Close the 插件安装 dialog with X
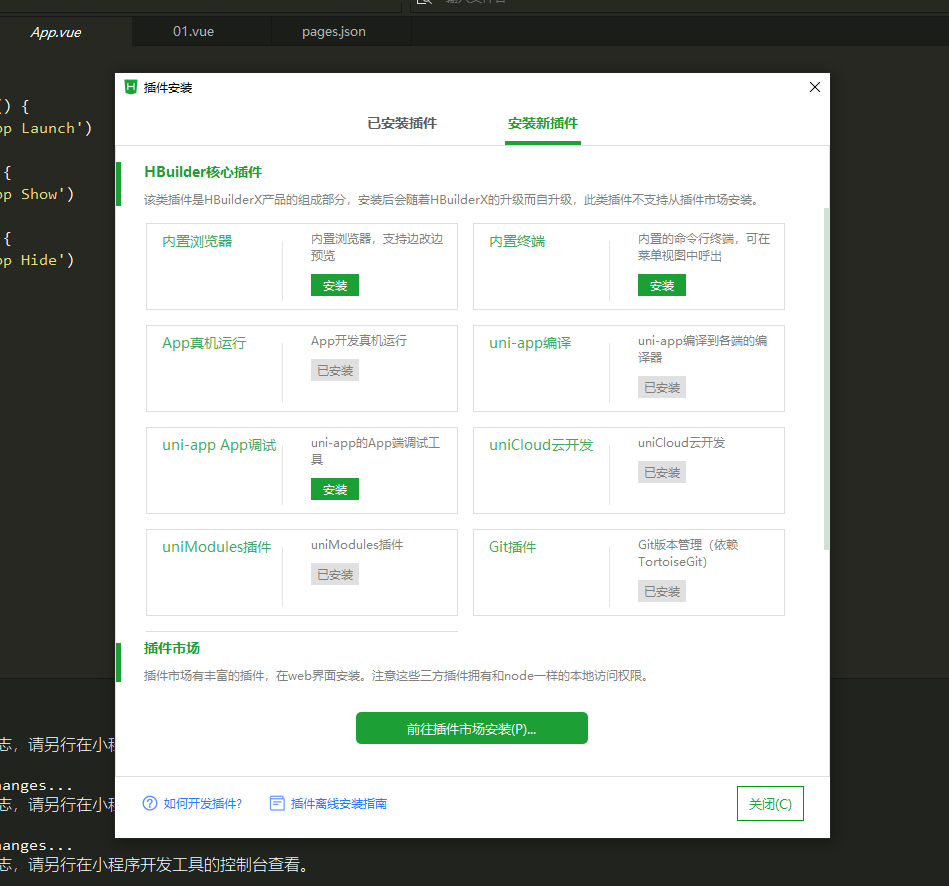This screenshot has height=886, width=949. pyautogui.click(x=815, y=87)
